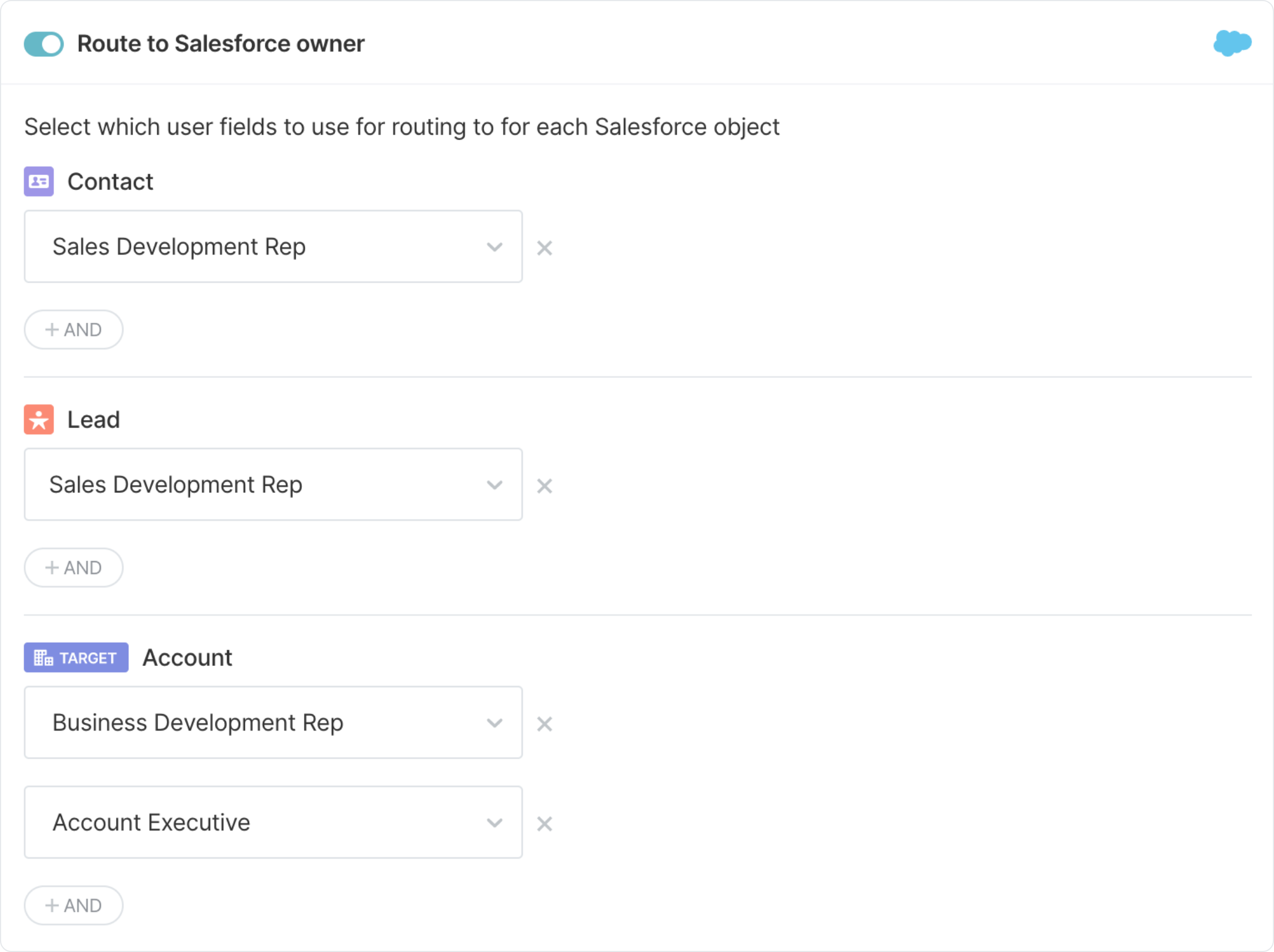Screen dimensions: 1274x952
Task: Remove Account Executive field
Action: click(x=545, y=824)
